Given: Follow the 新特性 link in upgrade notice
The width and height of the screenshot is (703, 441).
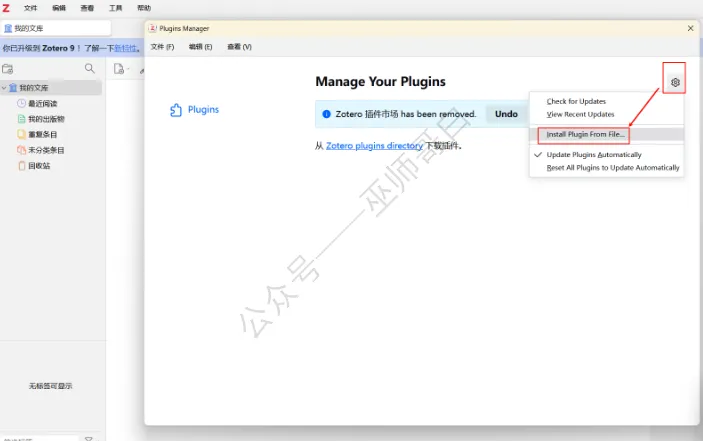Looking at the screenshot, I should (x=126, y=48).
